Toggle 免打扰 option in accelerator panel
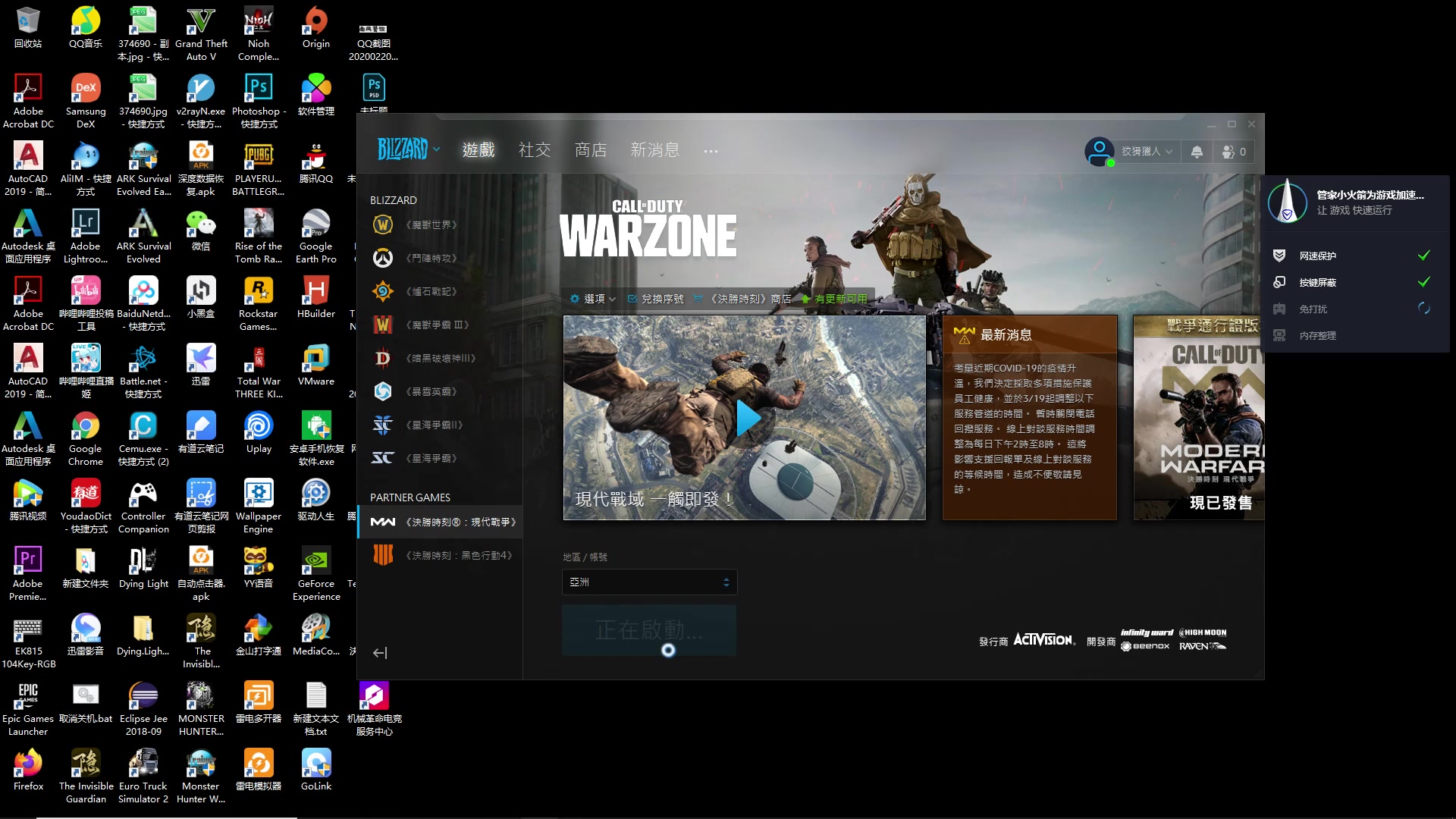Viewport: 1456px width, 819px height. click(1354, 309)
